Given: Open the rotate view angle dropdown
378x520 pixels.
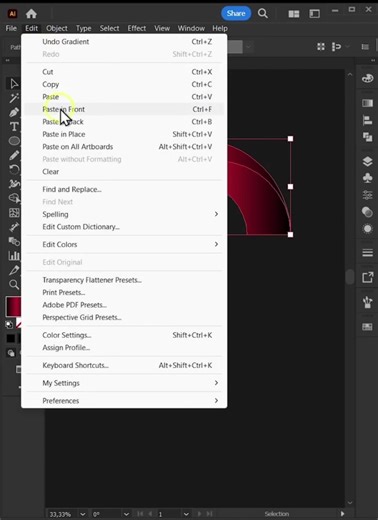Looking at the screenshot, I should (126, 514).
